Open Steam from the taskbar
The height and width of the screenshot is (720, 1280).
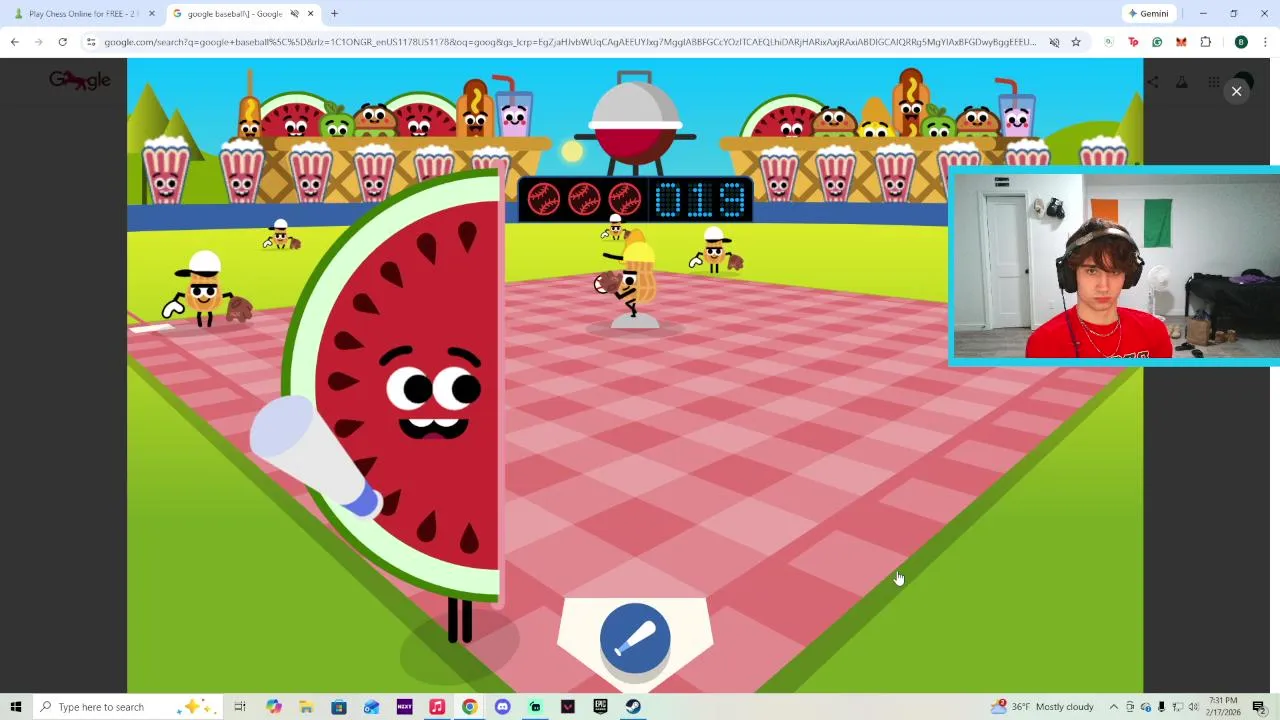633,707
